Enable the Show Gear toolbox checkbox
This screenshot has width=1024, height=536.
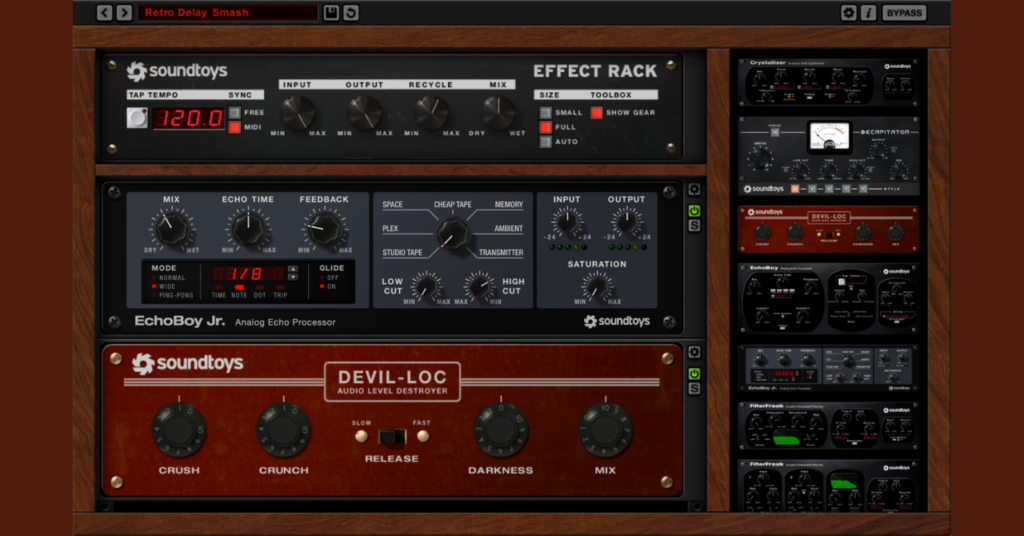[596, 113]
